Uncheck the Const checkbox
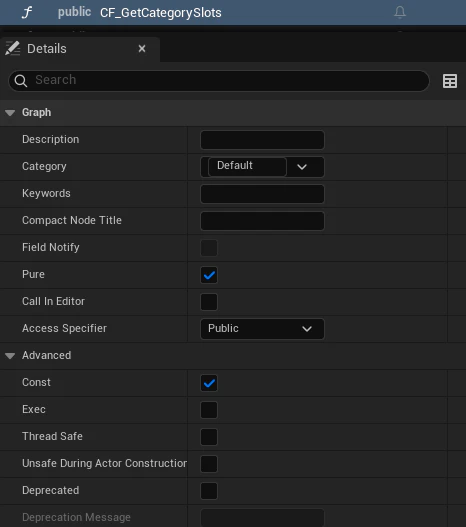466x527 pixels. 209,383
